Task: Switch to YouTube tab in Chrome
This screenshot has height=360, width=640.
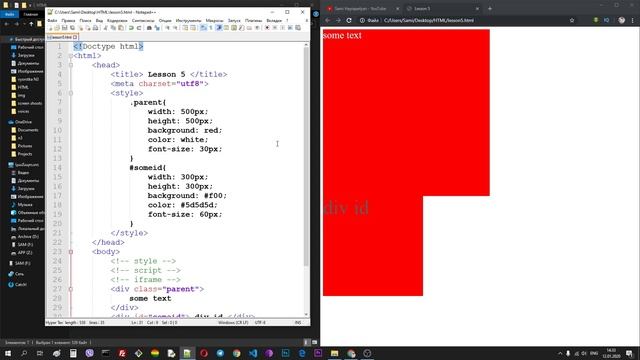Action: tap(361, 9)
